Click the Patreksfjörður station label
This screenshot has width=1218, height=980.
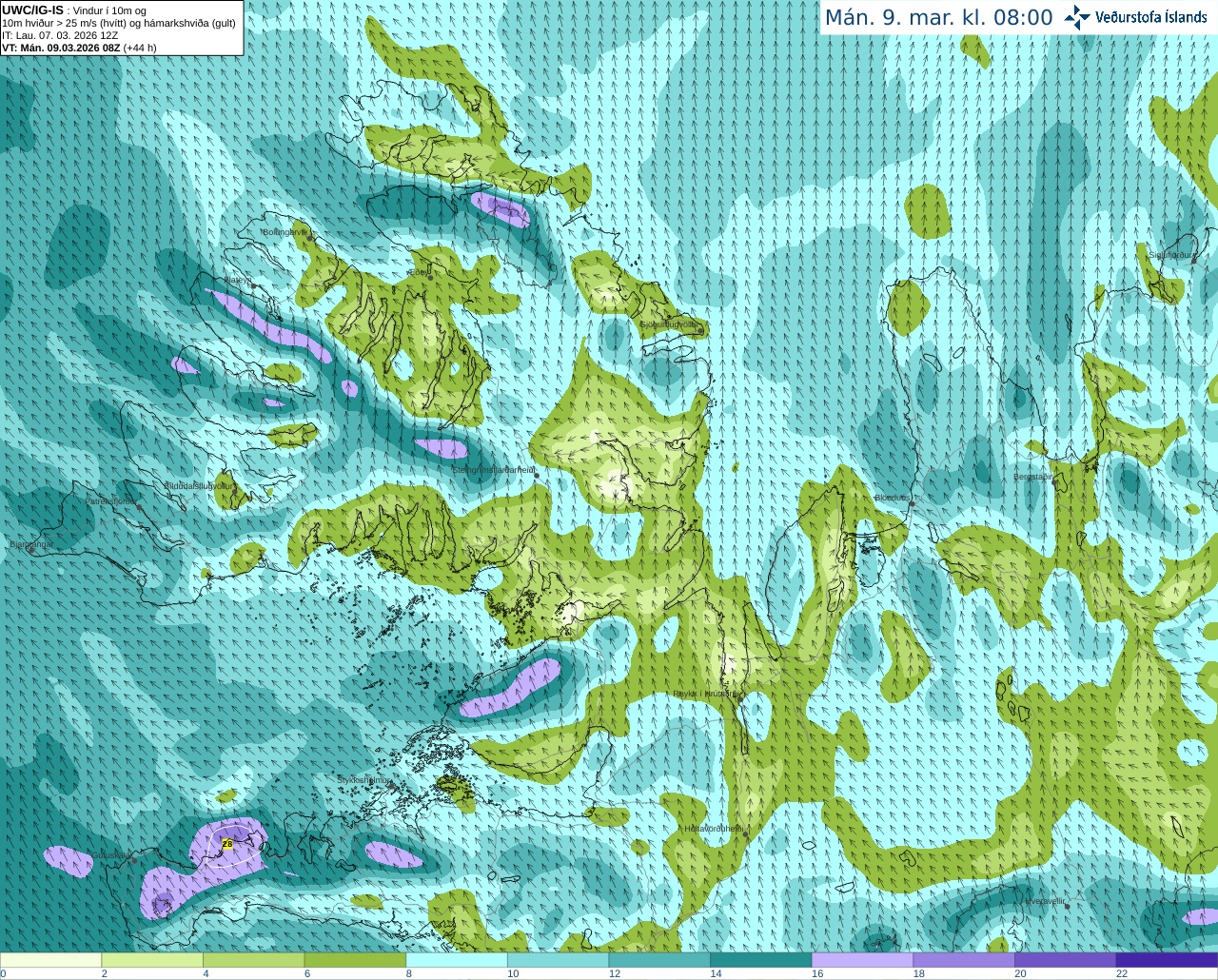pyautogui.click(x=110, y=500)
